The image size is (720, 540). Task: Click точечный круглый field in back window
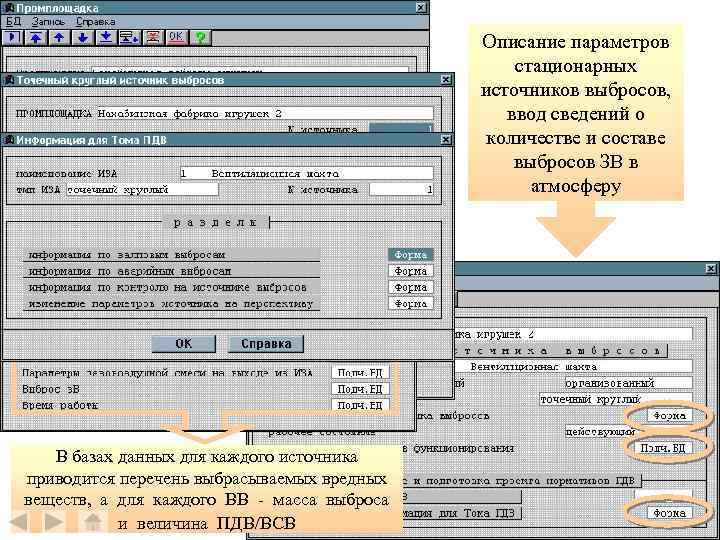point(615,399)
